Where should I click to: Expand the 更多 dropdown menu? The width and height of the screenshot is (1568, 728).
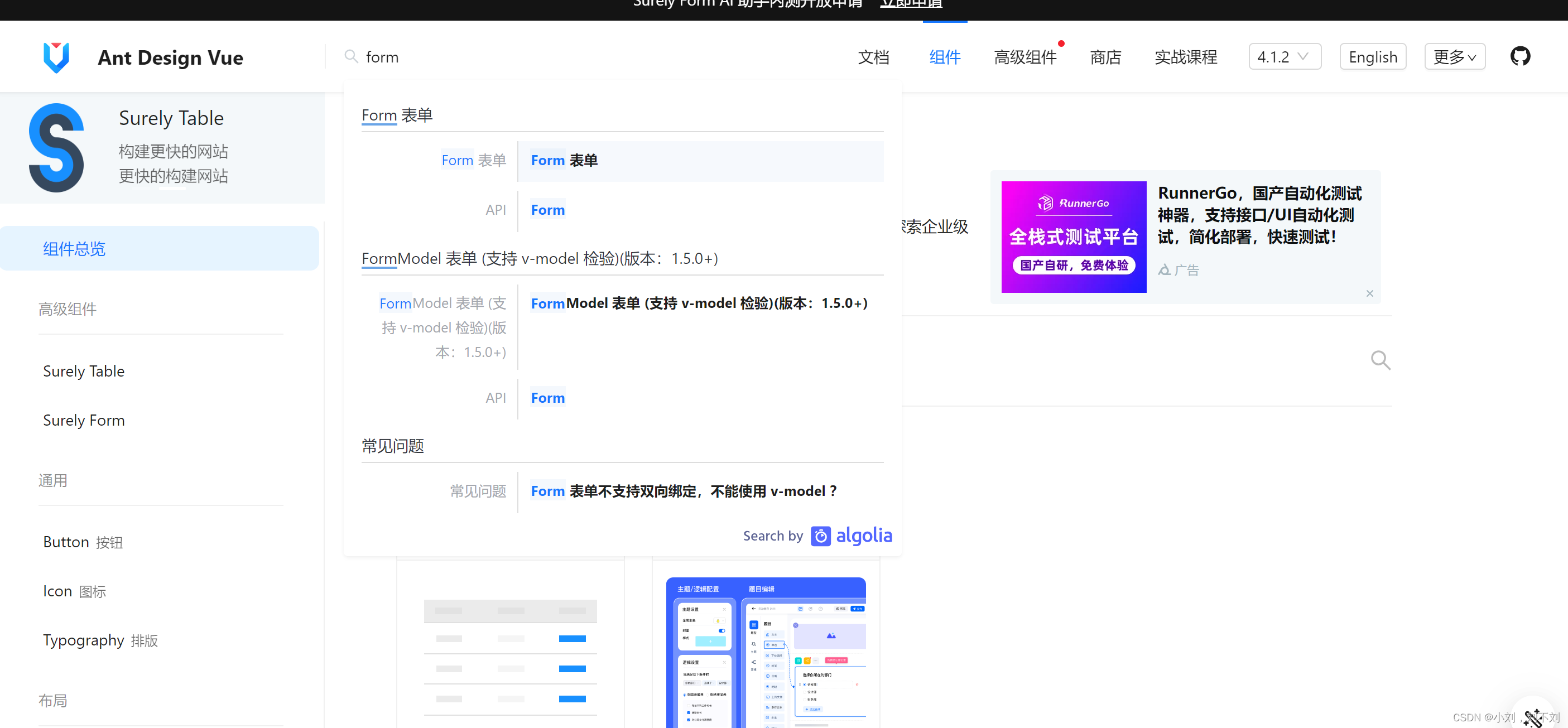pyautogui.click(x=1454, y=56)
